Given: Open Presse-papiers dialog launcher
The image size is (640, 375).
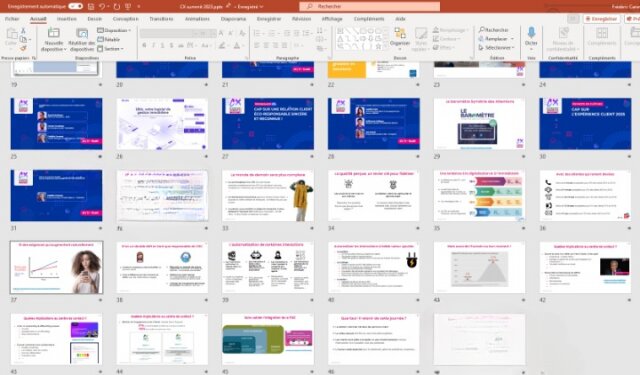Looking at the screenshot, I should tap(34, 58).
